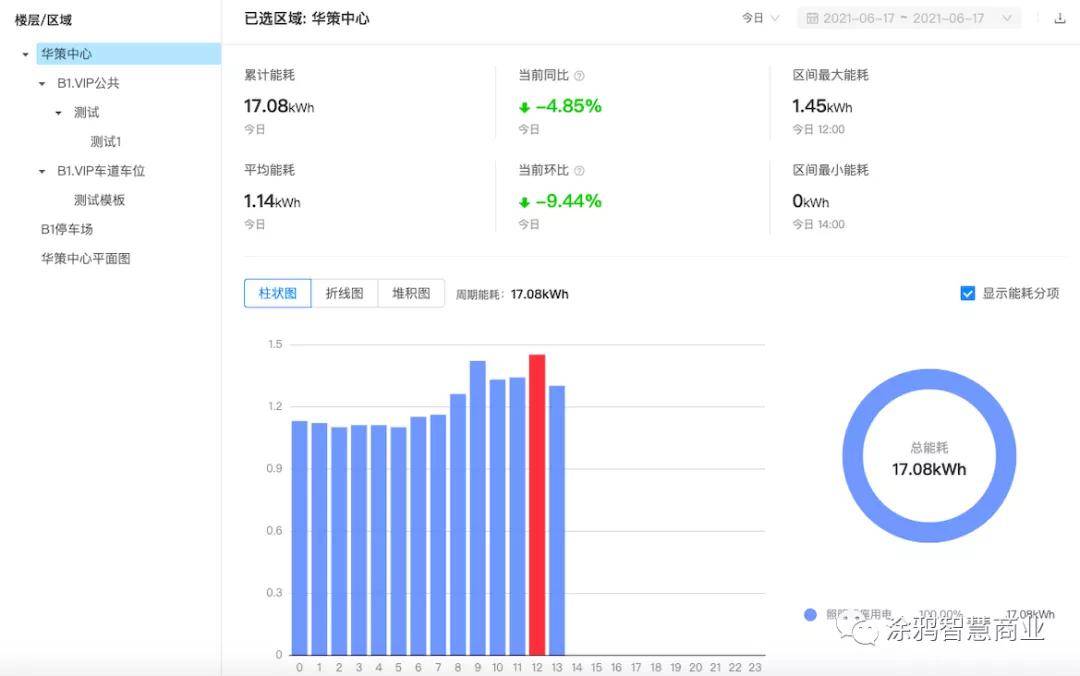The height and width of the screenshot is (676, 1080).
Task: Click the 17.08kWh cumulative energy value
Action: coord(279,106)
